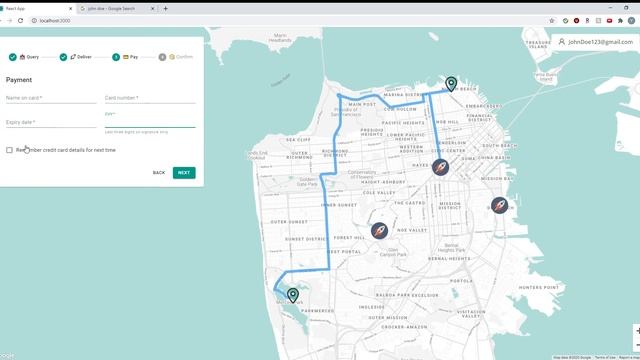Screen dimensions: 640x360
Task: Switch to the React App tab
Action: pyautogui.click(x=35, y=9)
